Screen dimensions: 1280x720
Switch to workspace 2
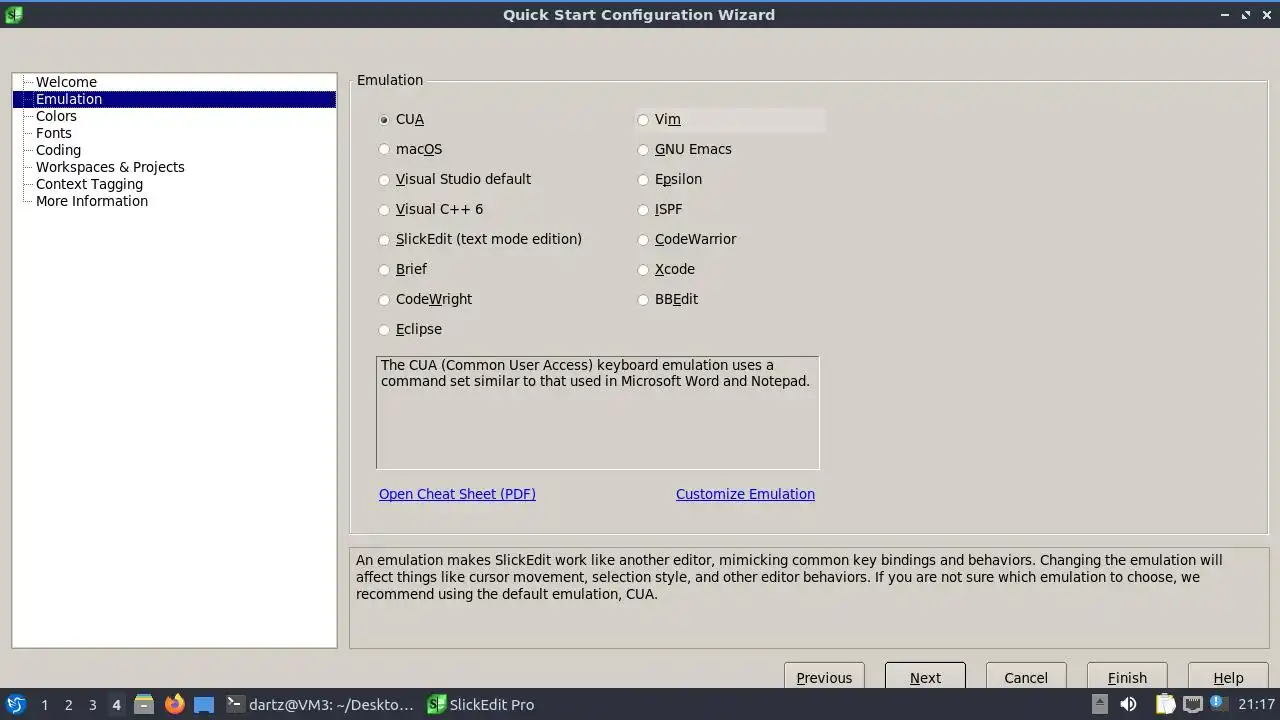(68, 704)
